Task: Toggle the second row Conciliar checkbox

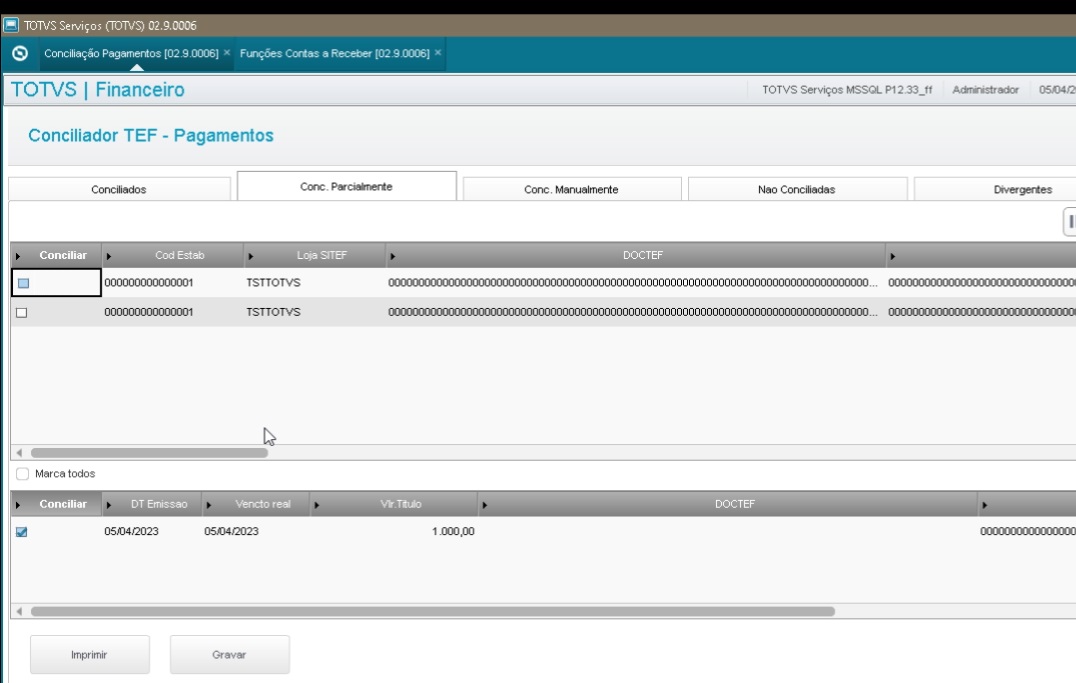Action: pyautogui.click(x=22, y=312)
